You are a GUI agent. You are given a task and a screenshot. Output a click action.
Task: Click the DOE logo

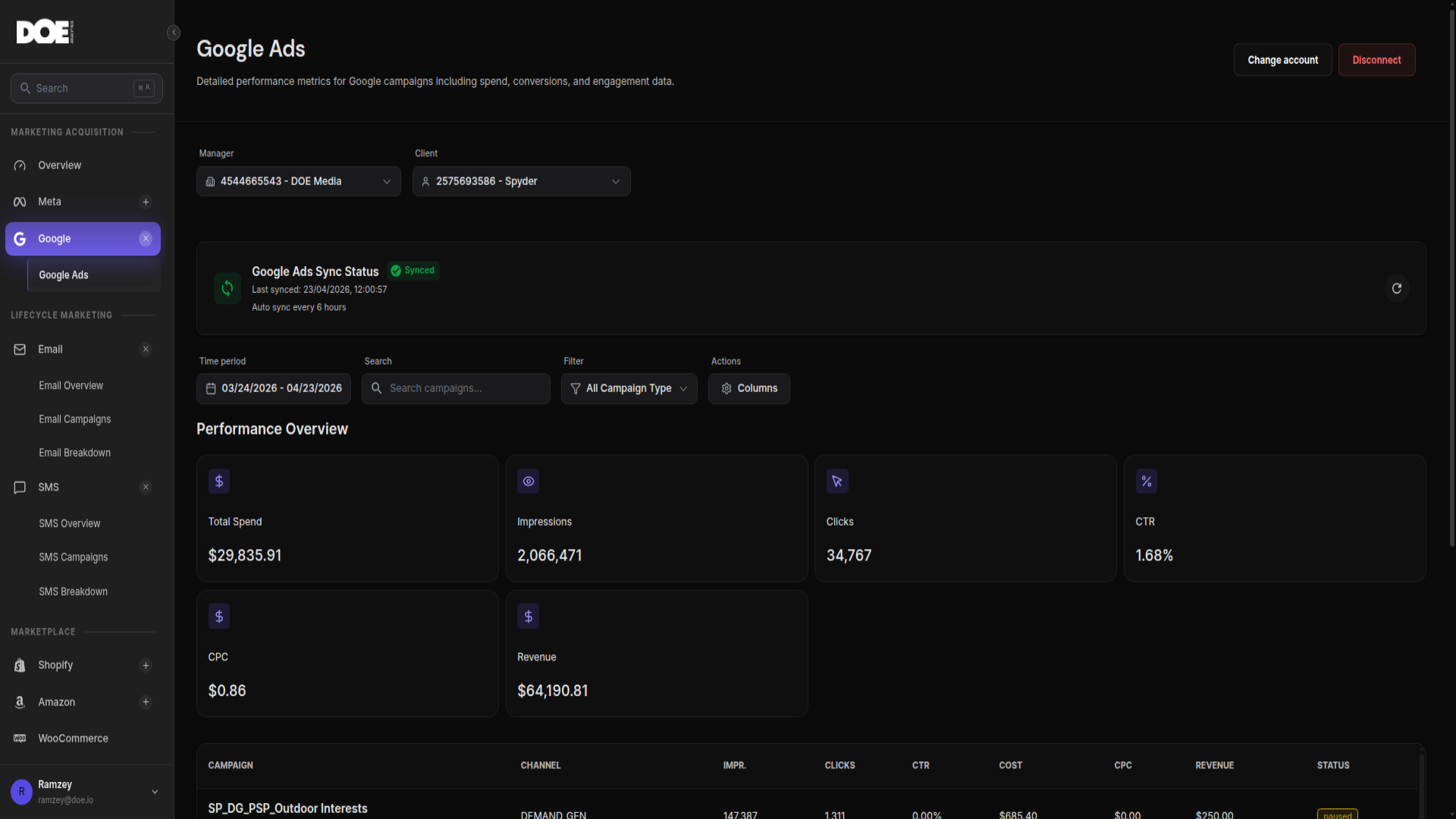(x=45, y=32)
